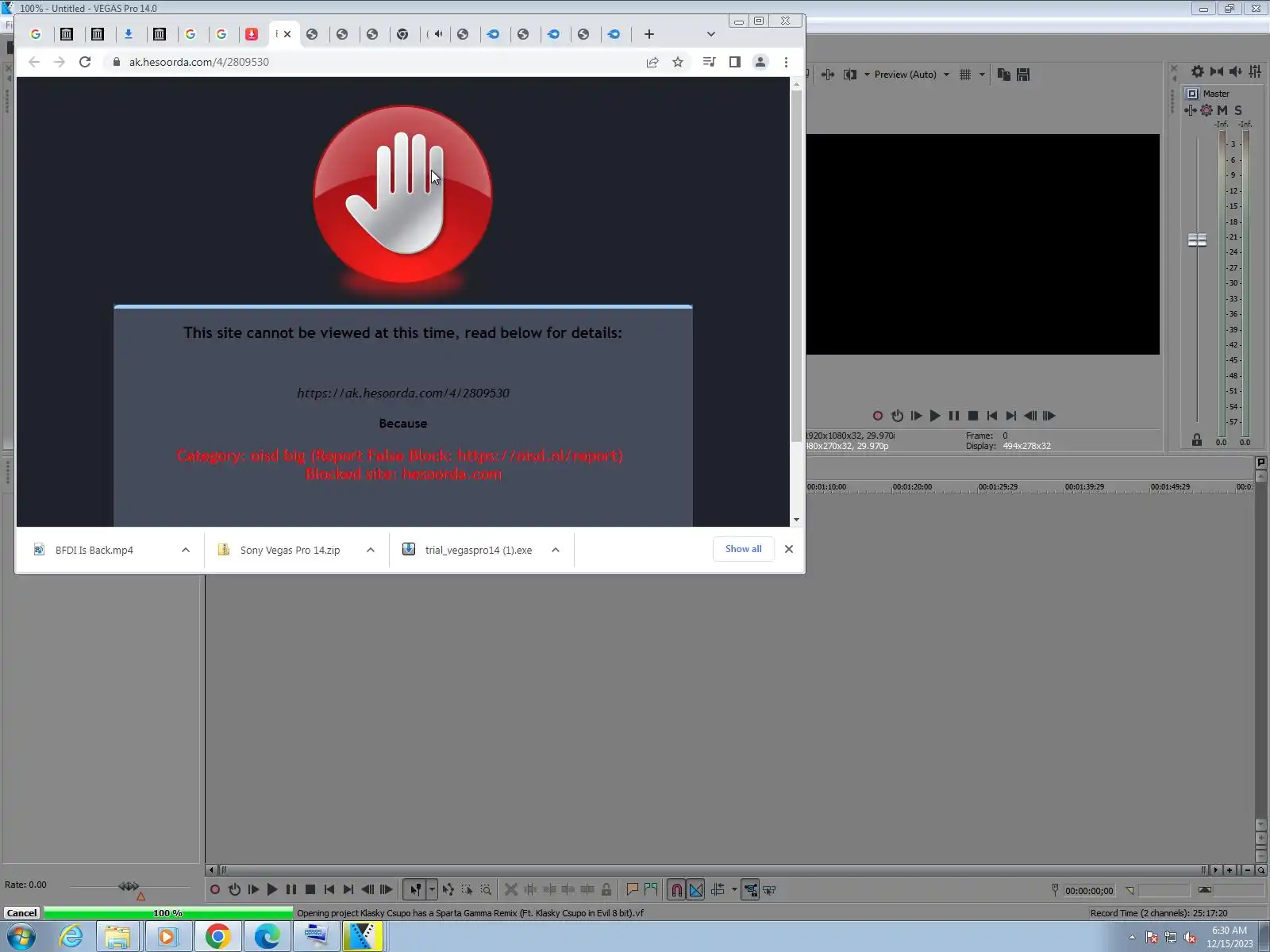This screenshot has height=952, width=1270.
Task: Close the active Chrome tab
Action: pyautogui.click(x=287, y=34)
